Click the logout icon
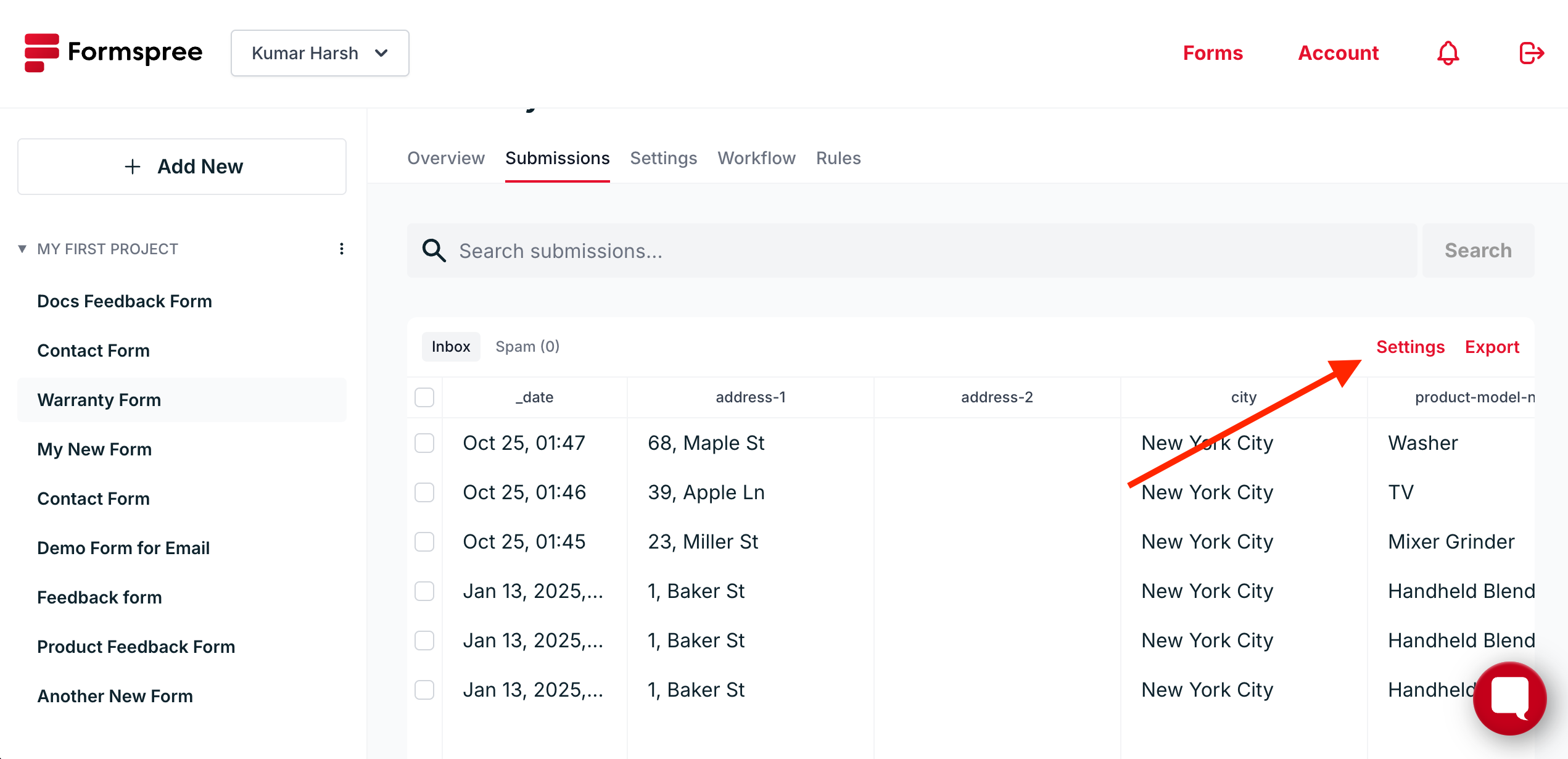1568x759 pixels. (x=1531, y=53)
